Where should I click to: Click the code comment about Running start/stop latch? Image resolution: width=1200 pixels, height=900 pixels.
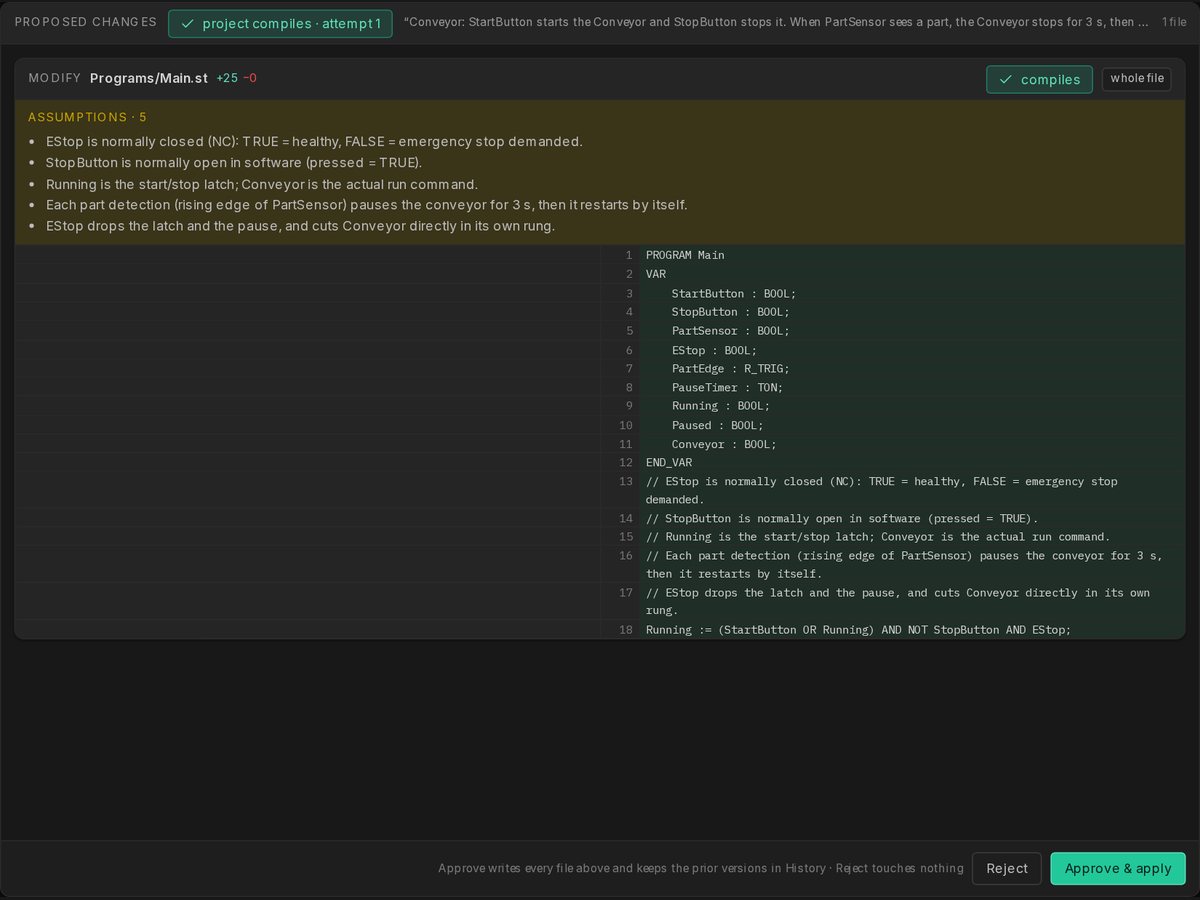click(878, 537)
